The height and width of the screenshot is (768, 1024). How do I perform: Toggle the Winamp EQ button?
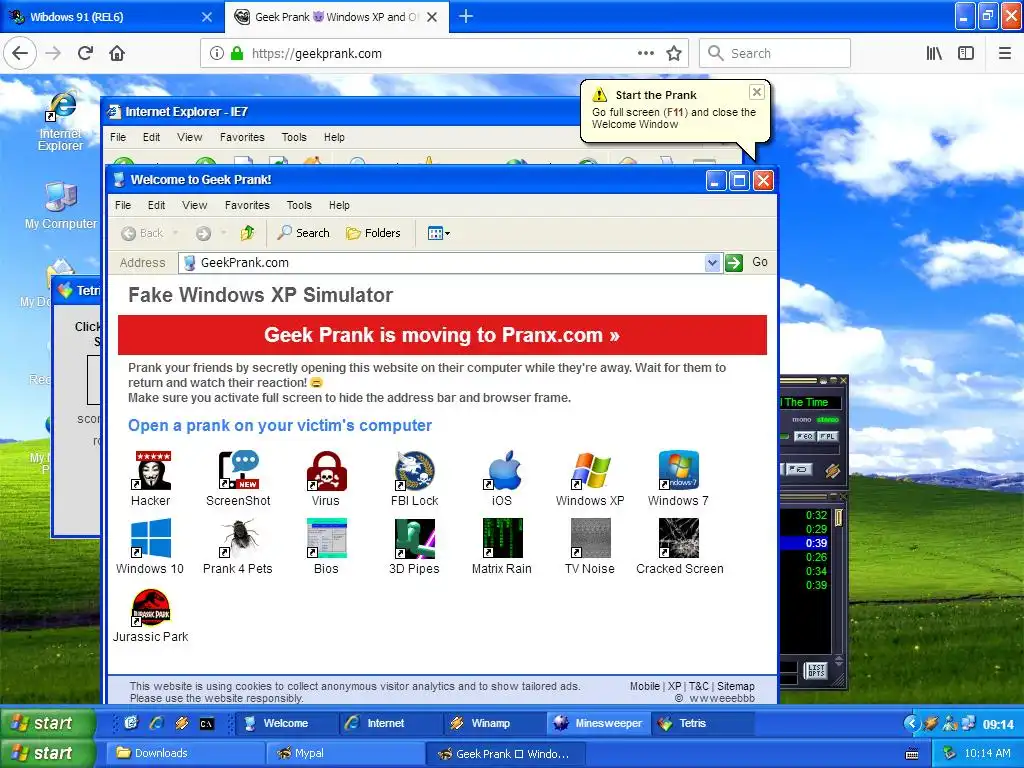click(x=805, y=436)
